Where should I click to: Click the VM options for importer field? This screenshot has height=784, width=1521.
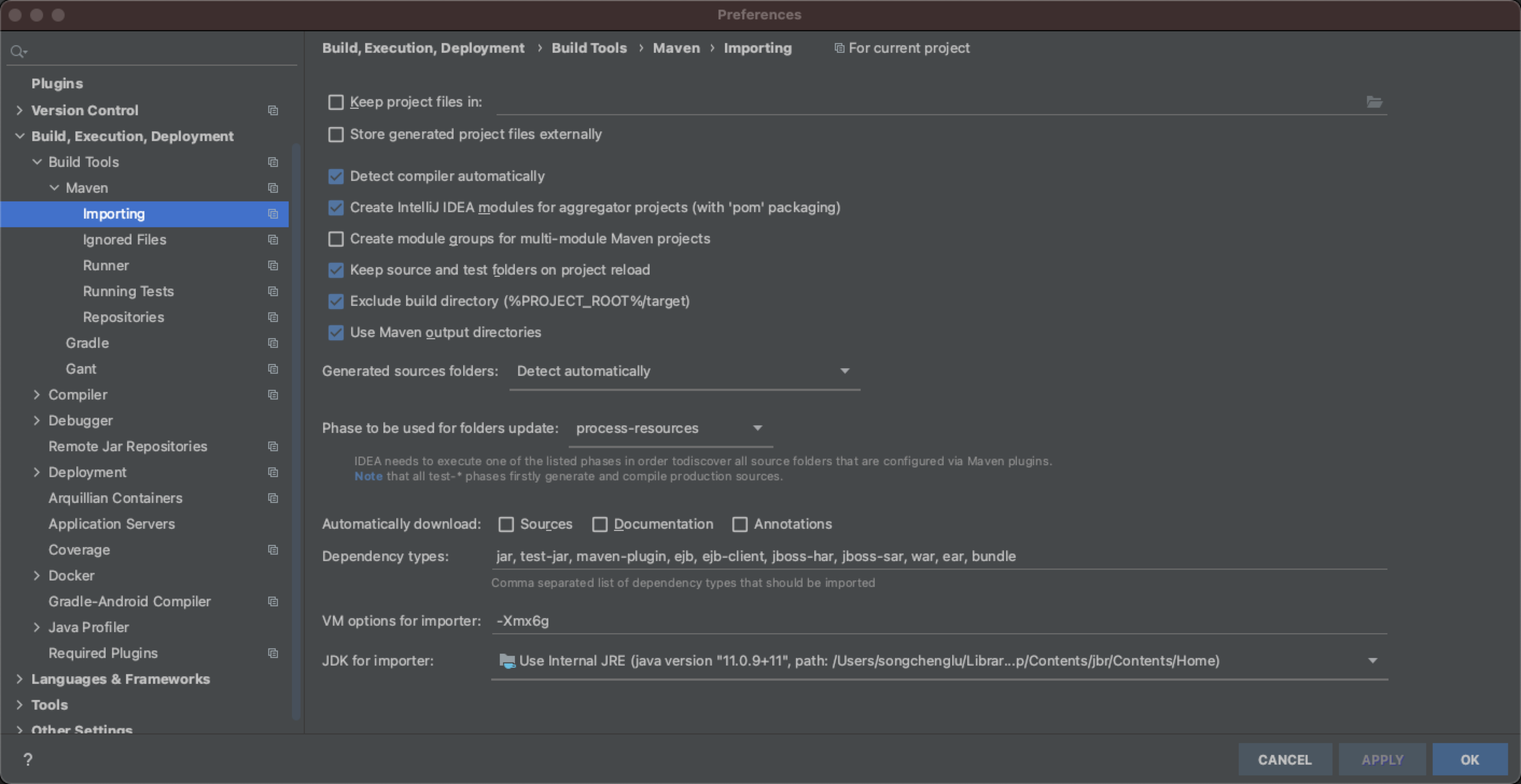[938, 621]
